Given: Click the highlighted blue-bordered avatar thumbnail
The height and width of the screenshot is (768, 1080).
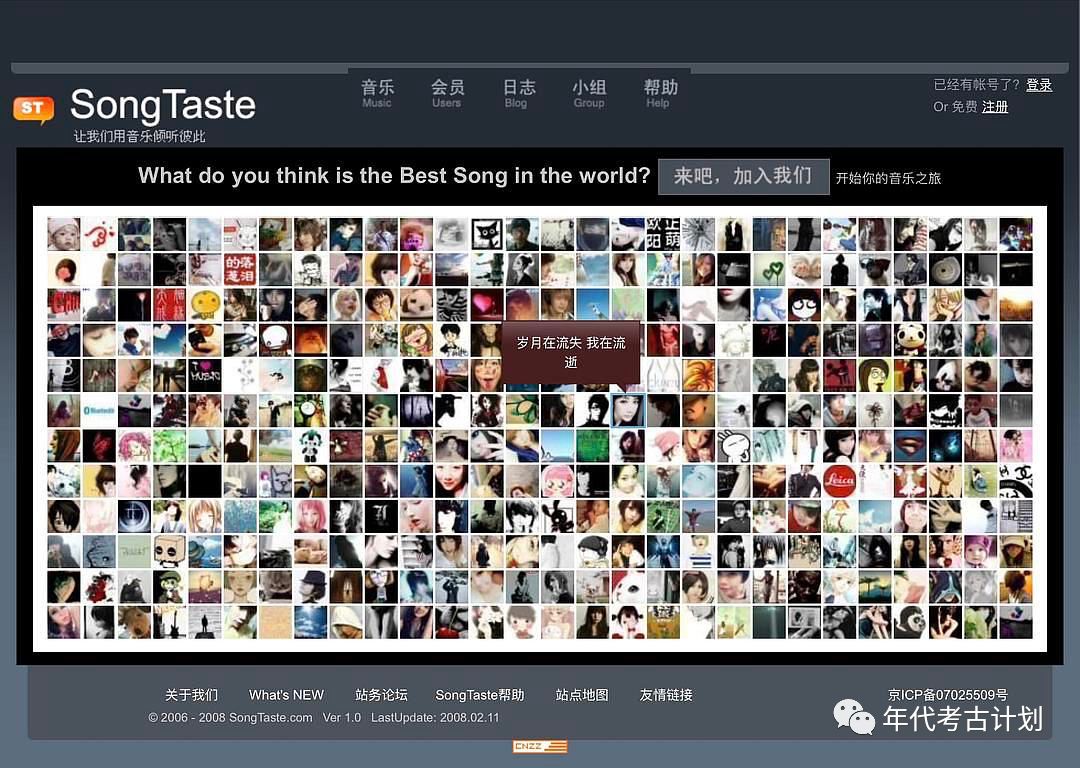Looking at the screenshot, I should tap(628, 410).
